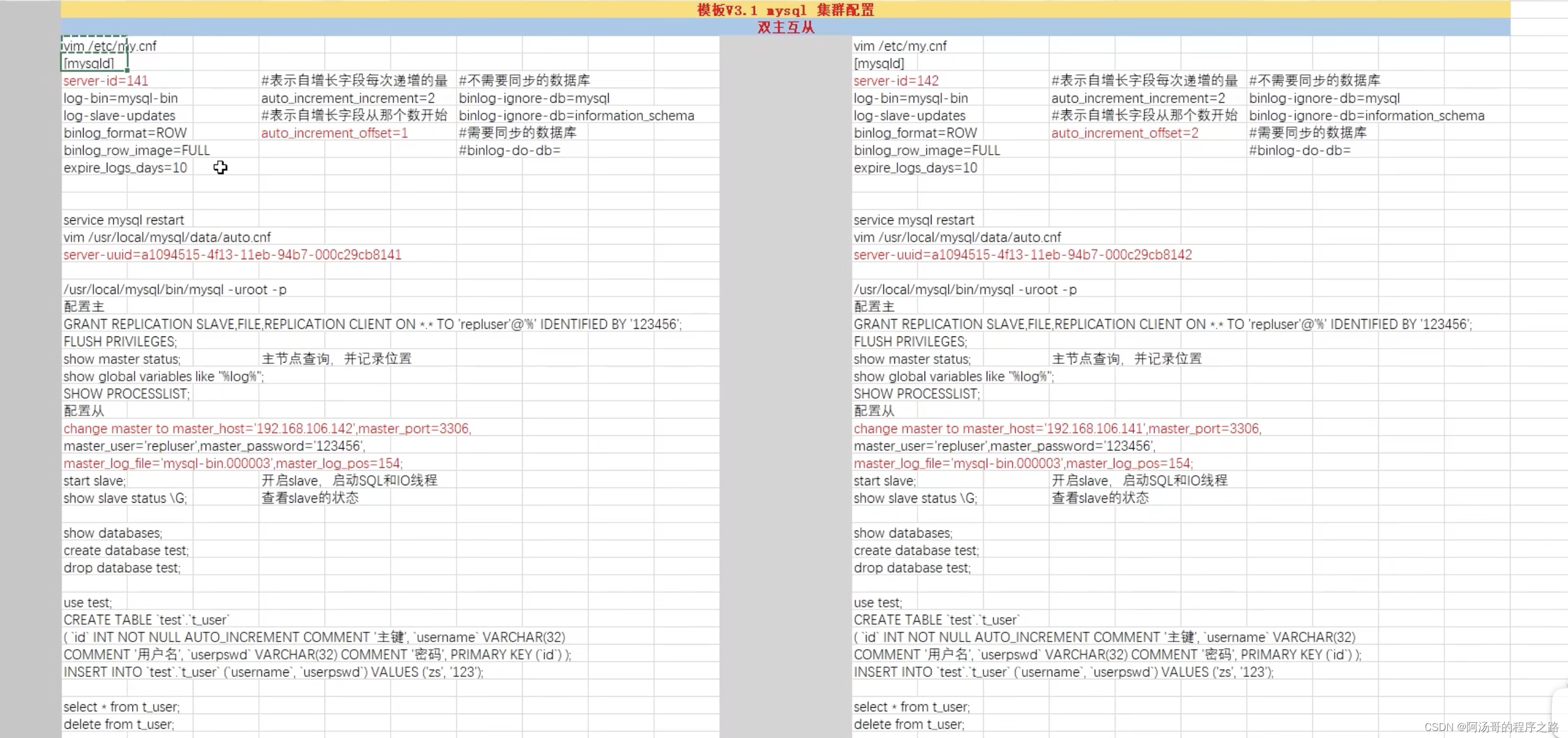The image size is (1568, 738).
Task: Select the right GRANT REPLICATION SLAVE cell
Action: tap(1163, 325)
